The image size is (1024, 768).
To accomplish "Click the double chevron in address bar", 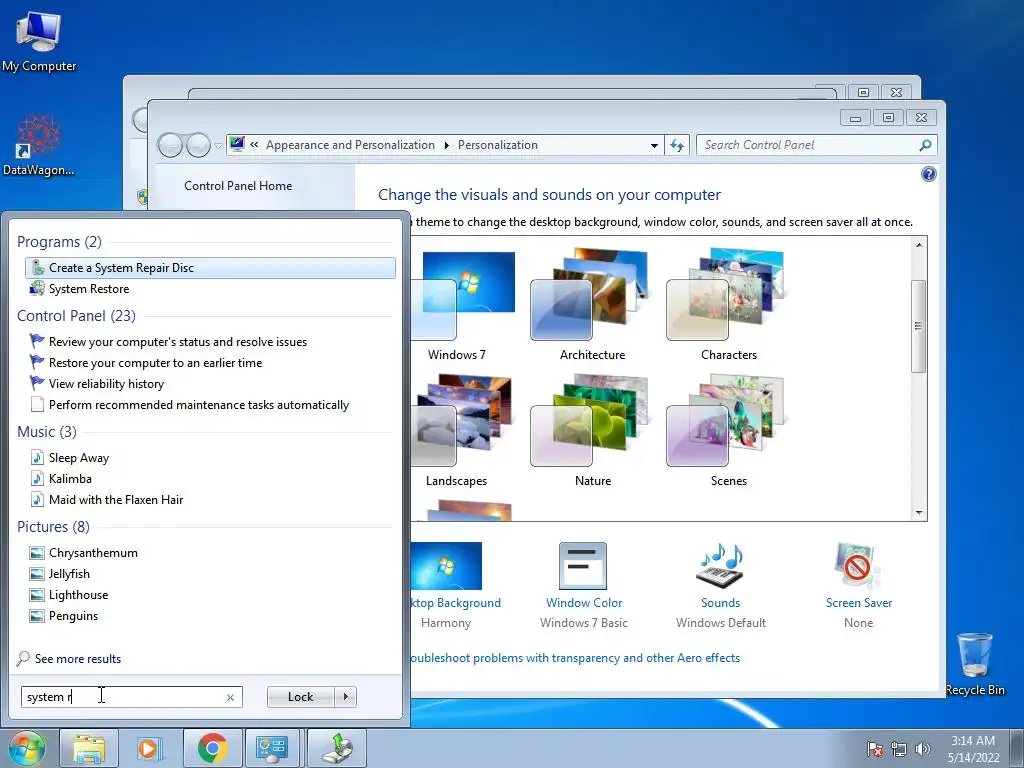I will tap(254, 145).
